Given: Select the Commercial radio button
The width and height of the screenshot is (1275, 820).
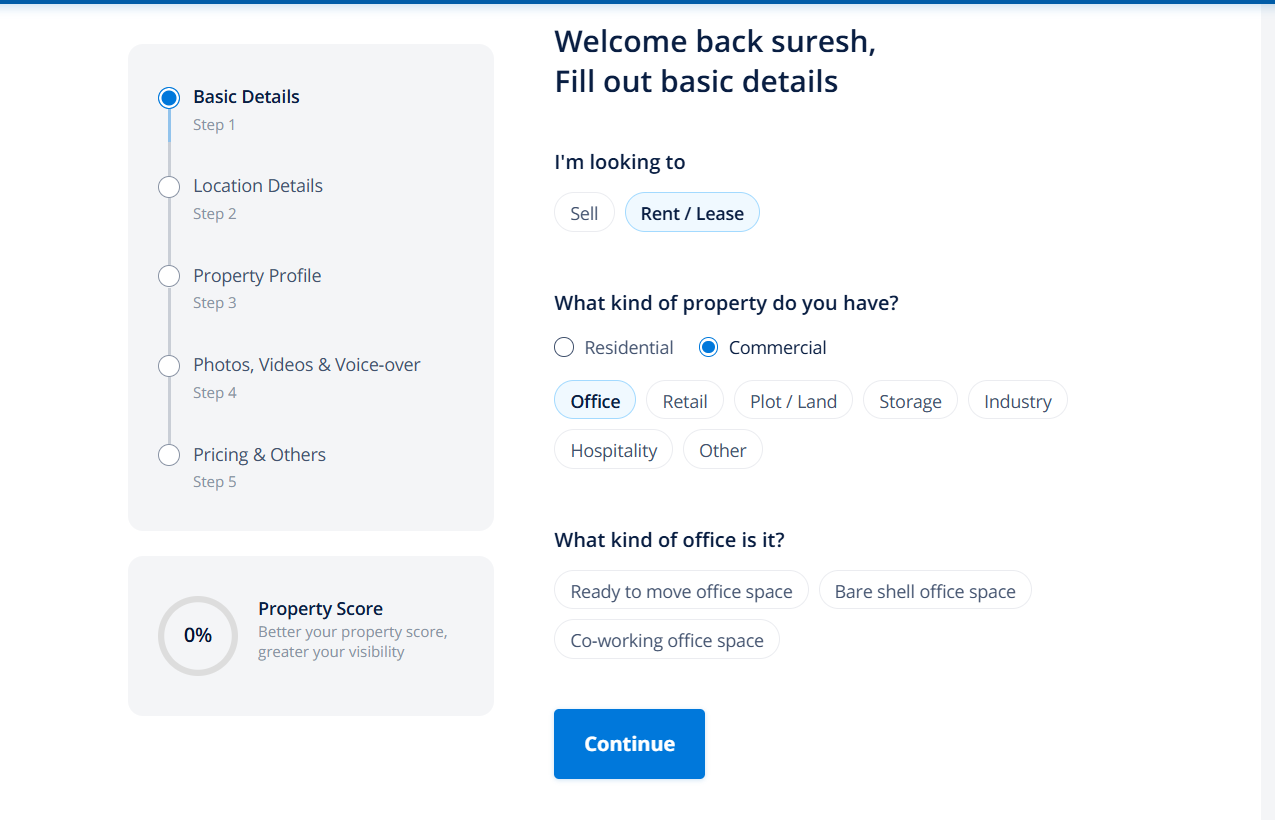Looking at the screenshot, I should 708,347.
